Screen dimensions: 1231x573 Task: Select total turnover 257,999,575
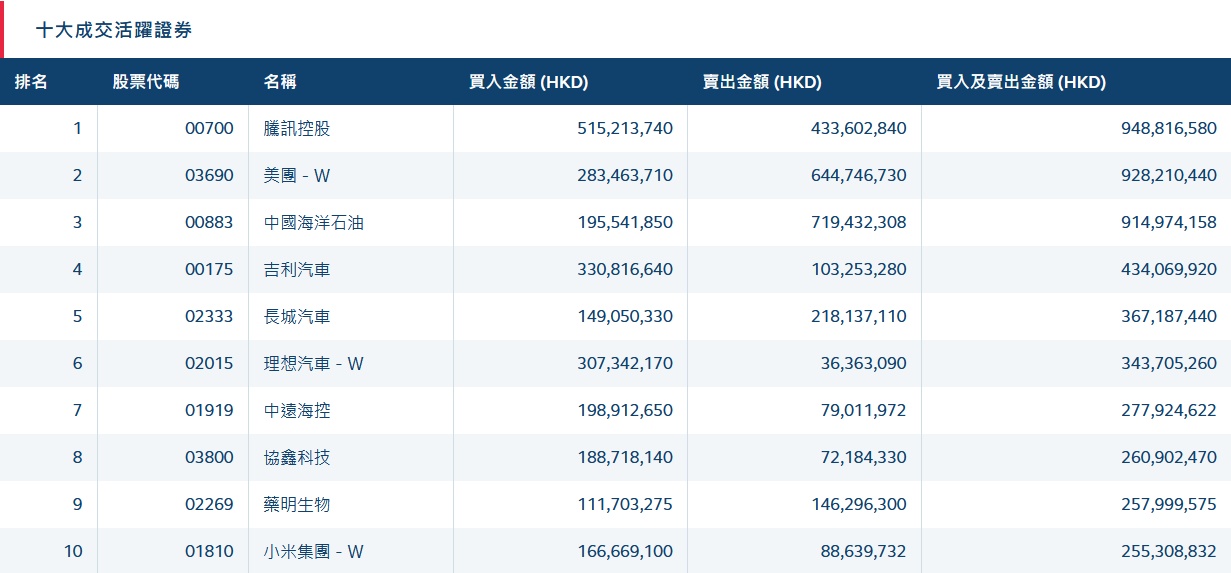[x=1168, y=504]
